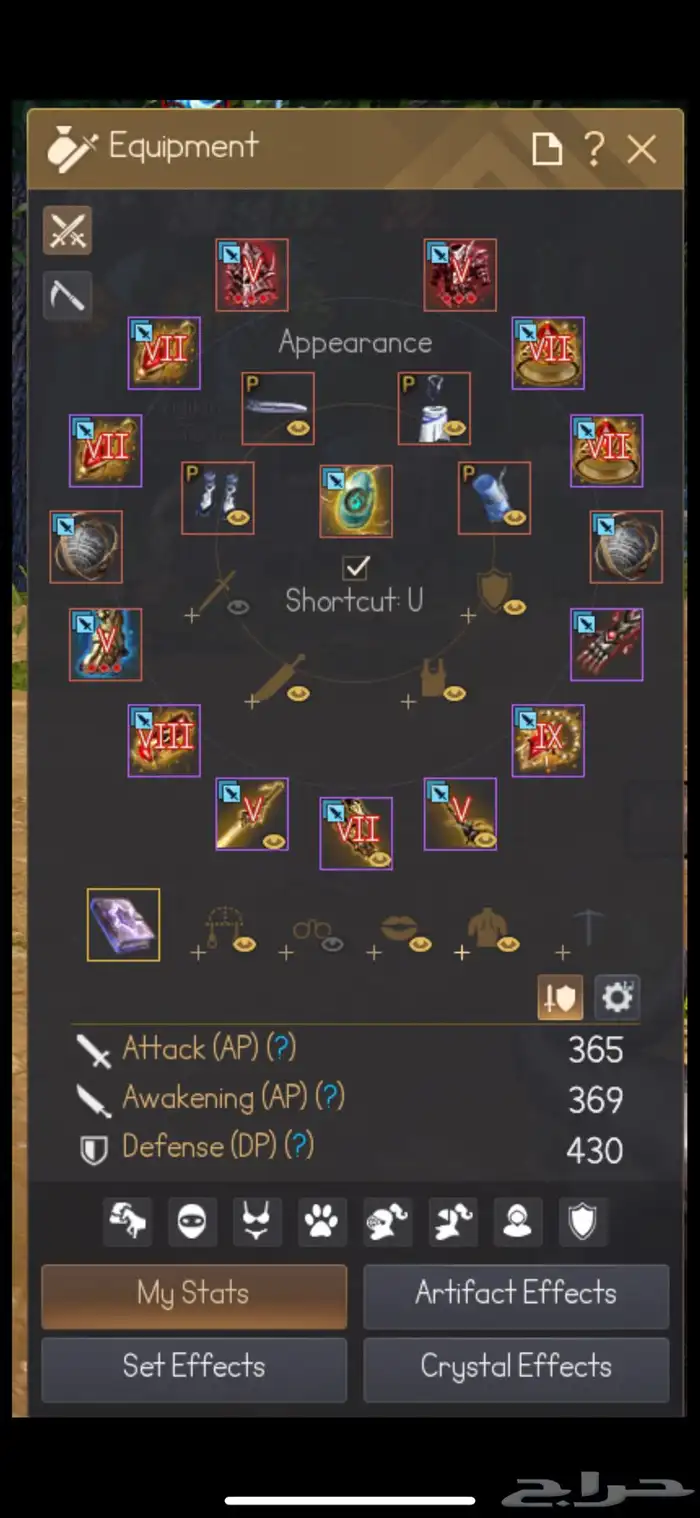This screenshot has height=1518, width=700.
Task: Click the paw pet icon in bottom row
Action: 320,1221
